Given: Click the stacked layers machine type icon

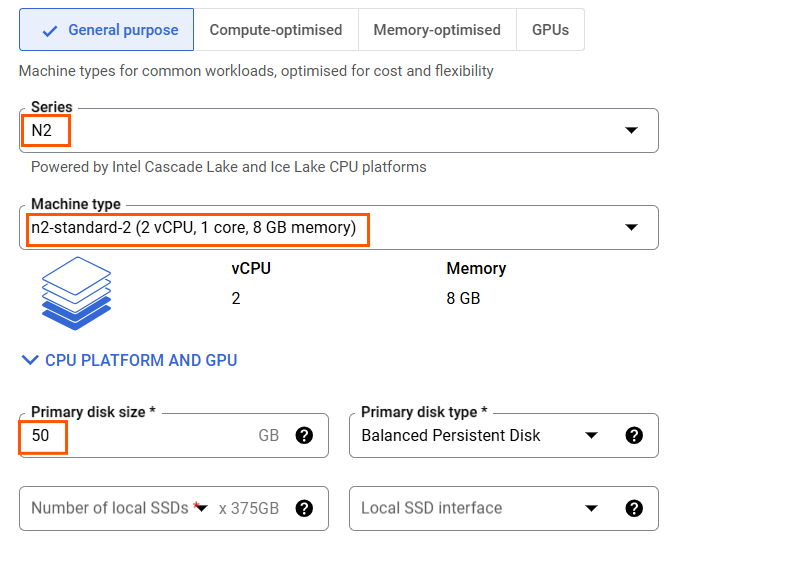Looking at the screenshot, I should point(76,292).
